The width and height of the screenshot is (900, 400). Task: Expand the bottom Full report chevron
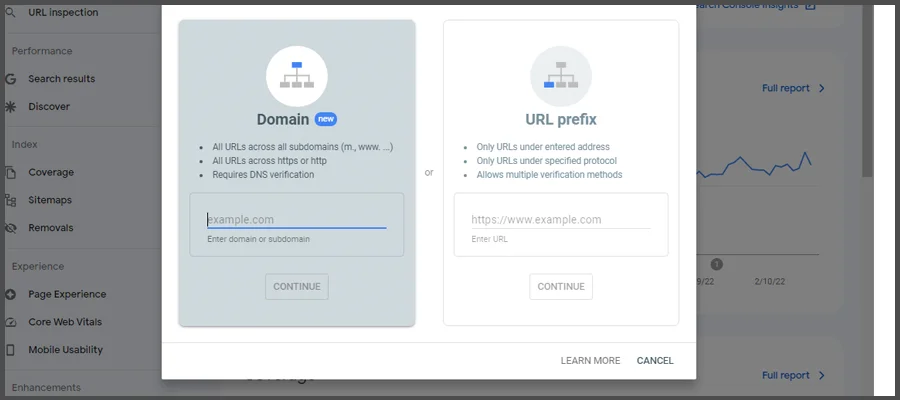coord(822,376)
